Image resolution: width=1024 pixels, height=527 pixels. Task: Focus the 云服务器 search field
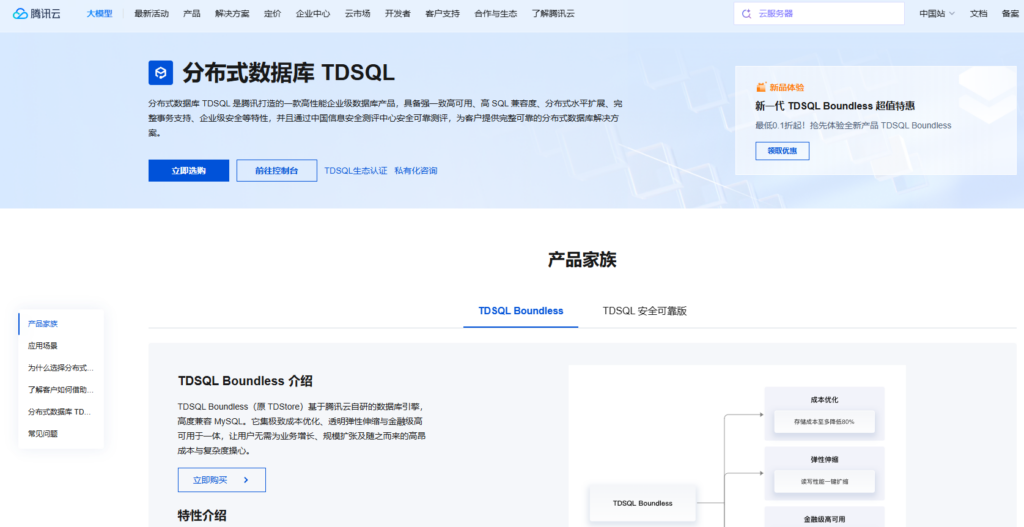[819, 14]
